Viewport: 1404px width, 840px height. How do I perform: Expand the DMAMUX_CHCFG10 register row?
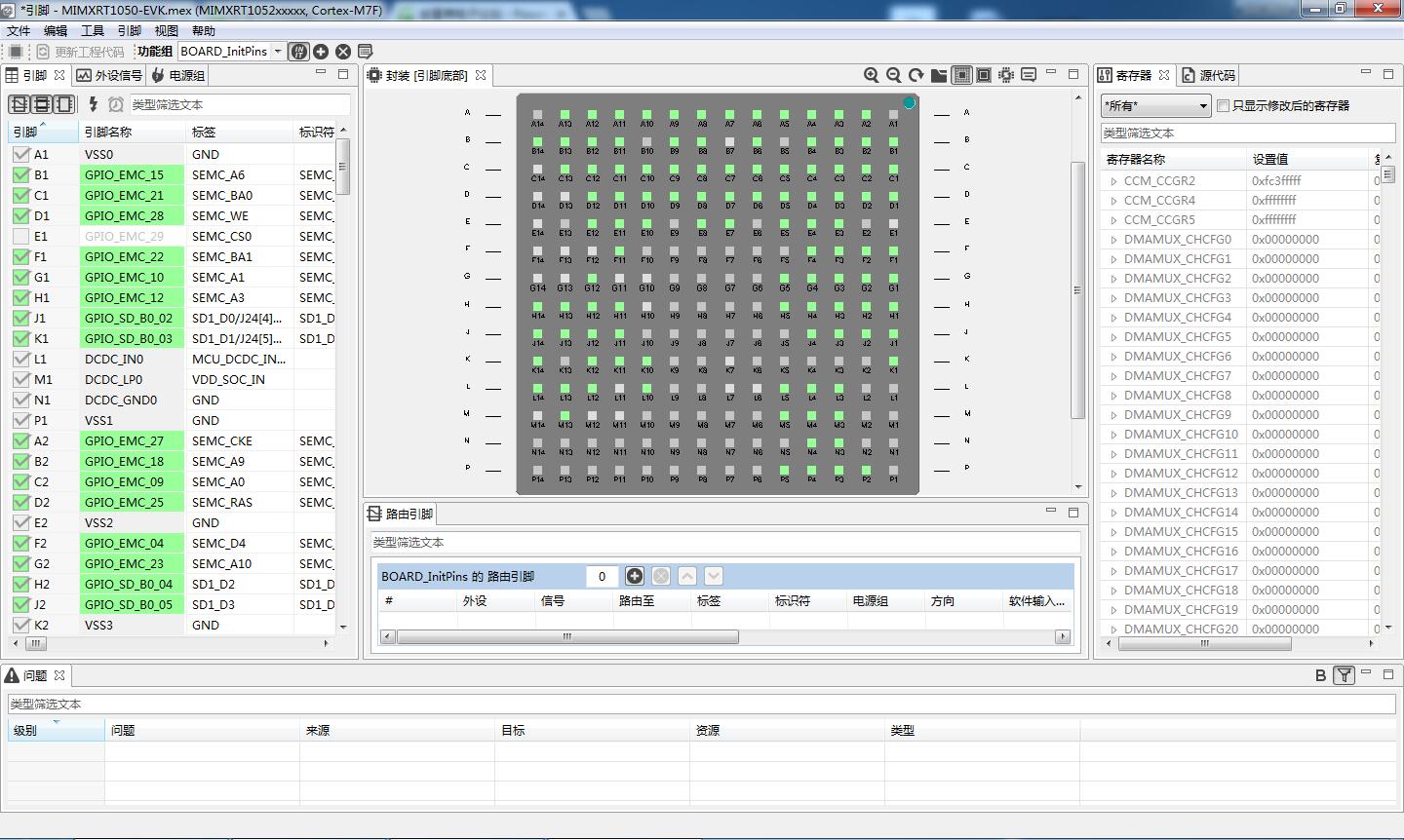pyautogui.click(x=1113, y=434)
